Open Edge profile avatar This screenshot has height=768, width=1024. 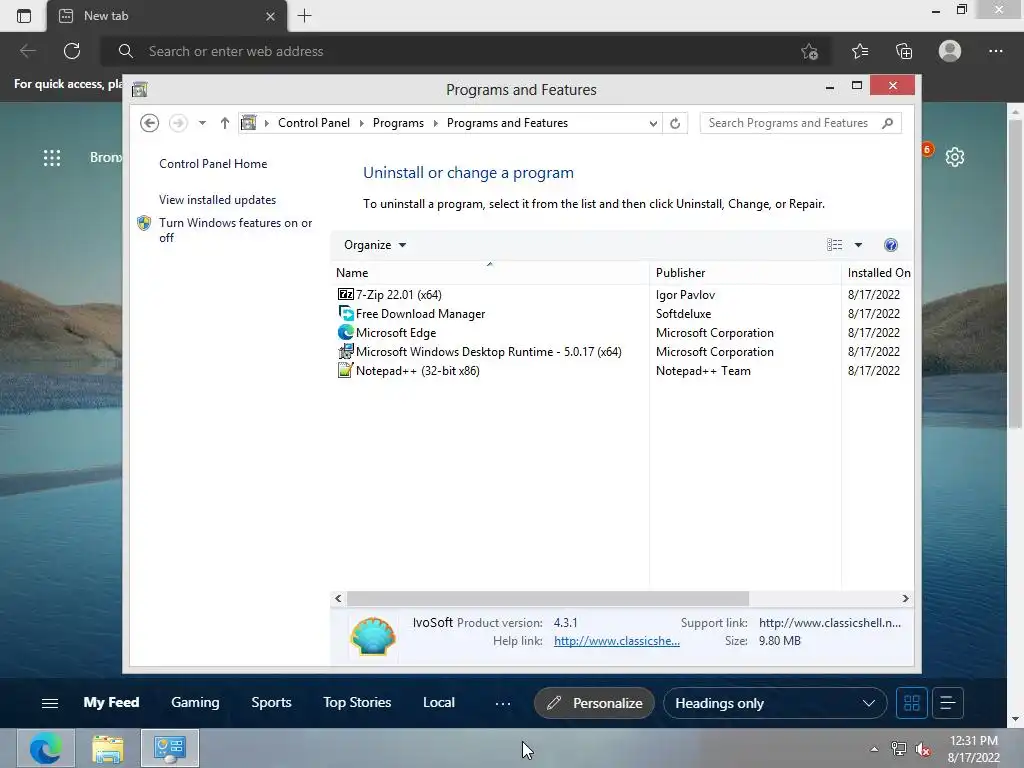click(950, 51)
